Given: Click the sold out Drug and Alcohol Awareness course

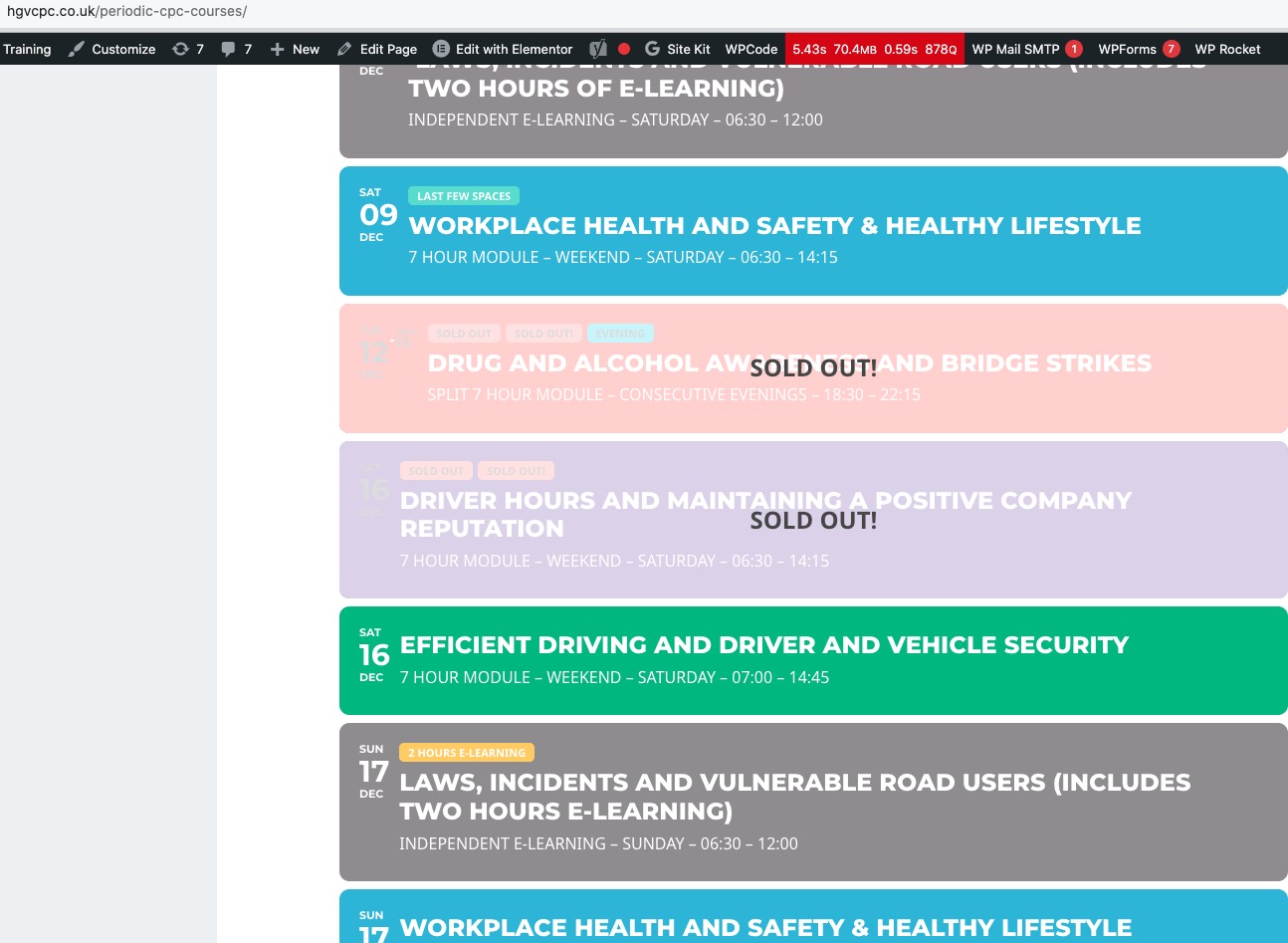Looking at the screenshot, I should pyautogui.click(x=813, y=368).
